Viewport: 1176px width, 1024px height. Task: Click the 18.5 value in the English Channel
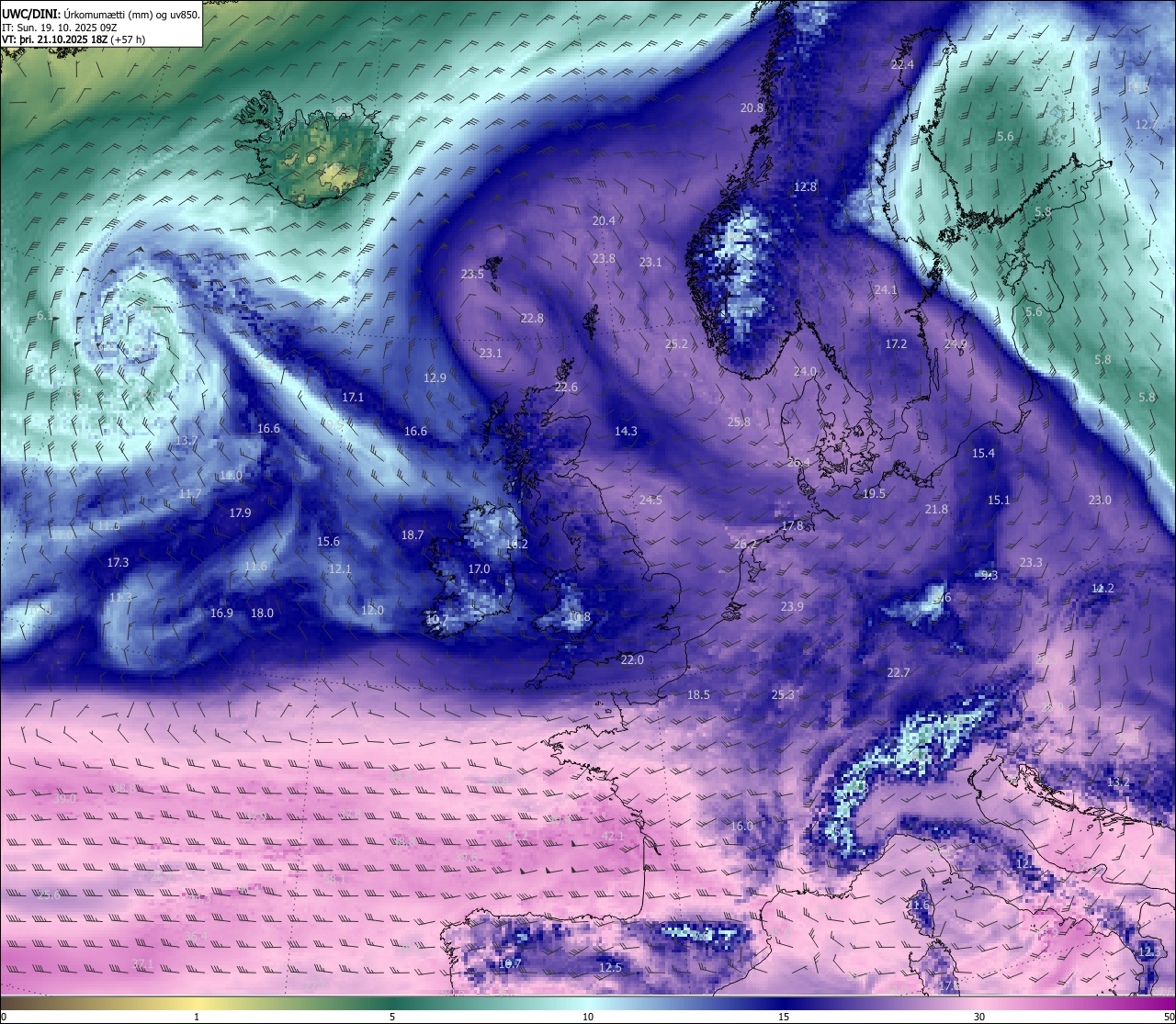698,695
